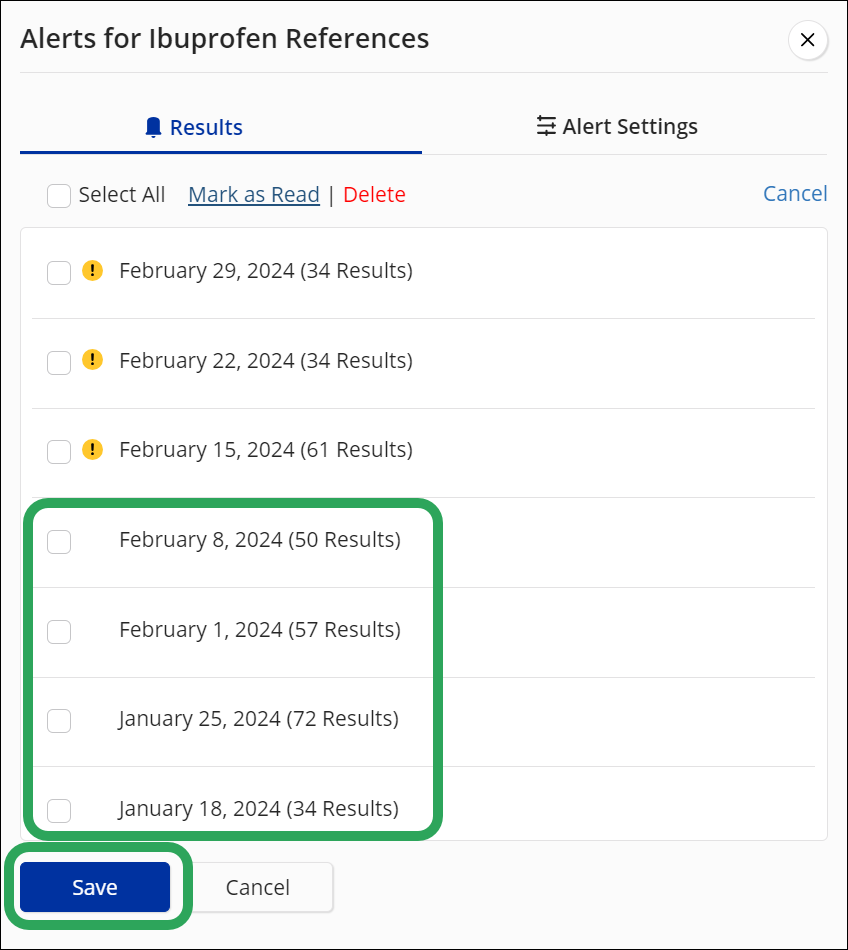Click unread warning icon for February 22
Screen dimensions: 848x950
(x=93, y=360)
